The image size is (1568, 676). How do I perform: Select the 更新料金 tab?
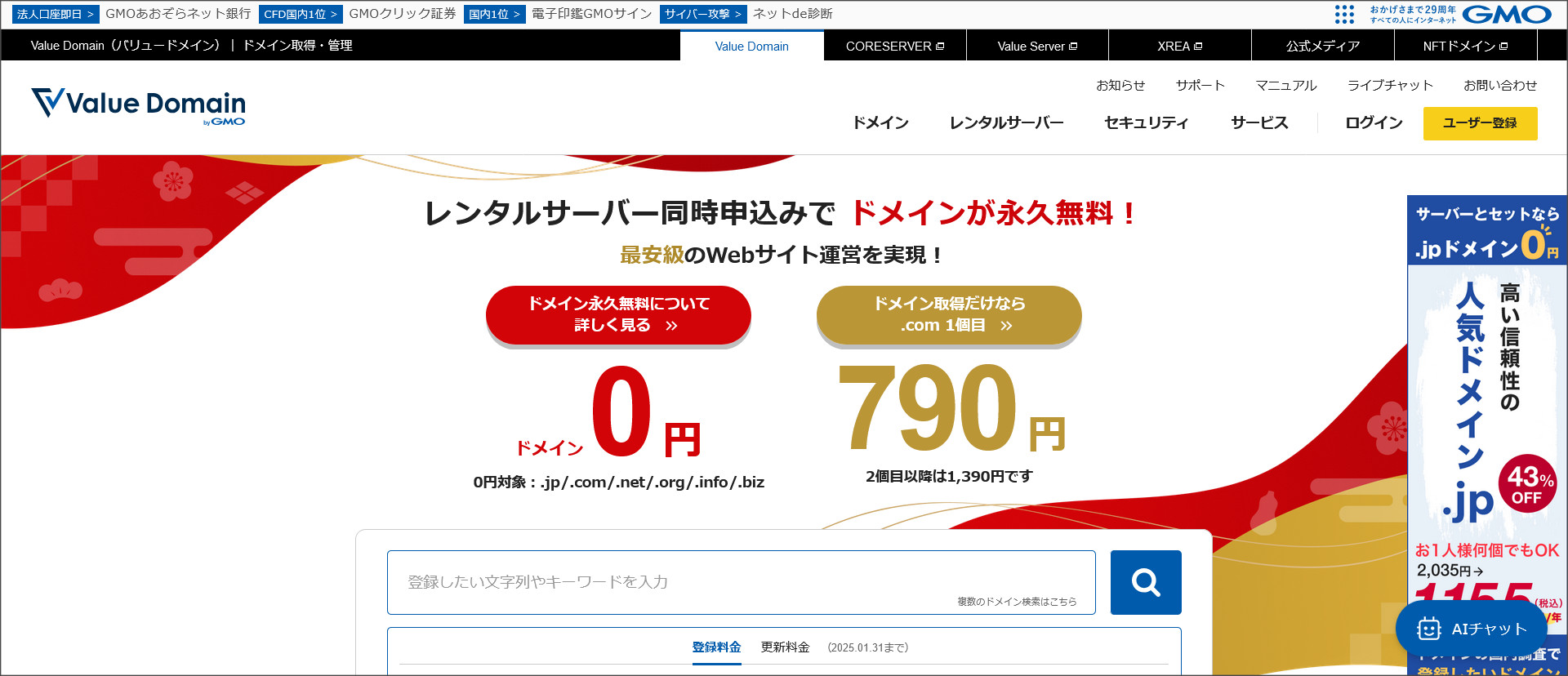tap(785, 647)
